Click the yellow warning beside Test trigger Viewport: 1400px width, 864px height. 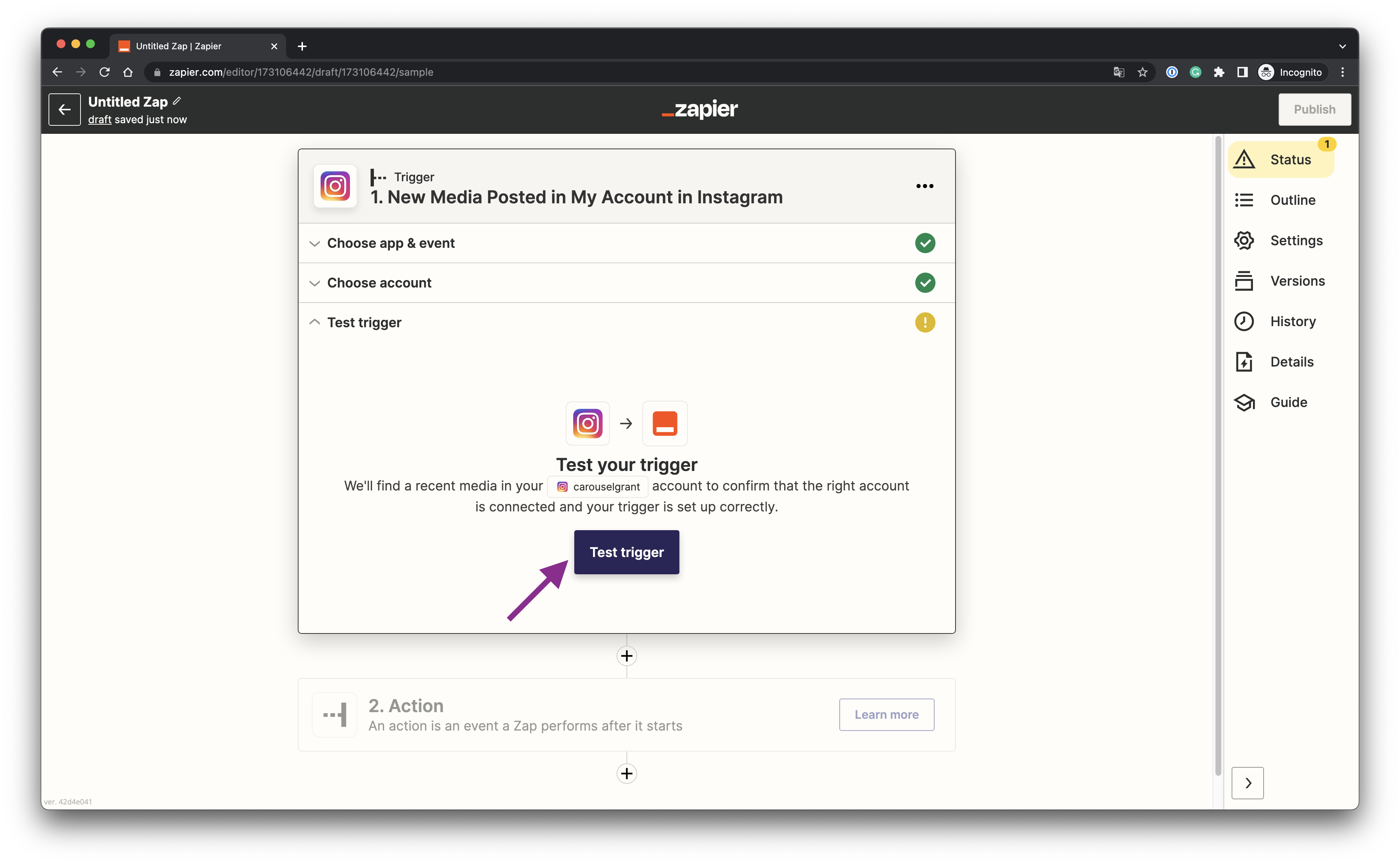925,323
